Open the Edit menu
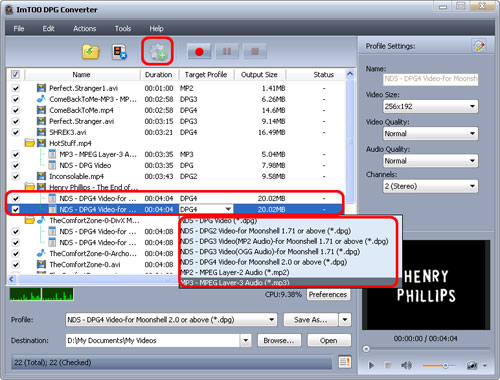 coord(48,29)
